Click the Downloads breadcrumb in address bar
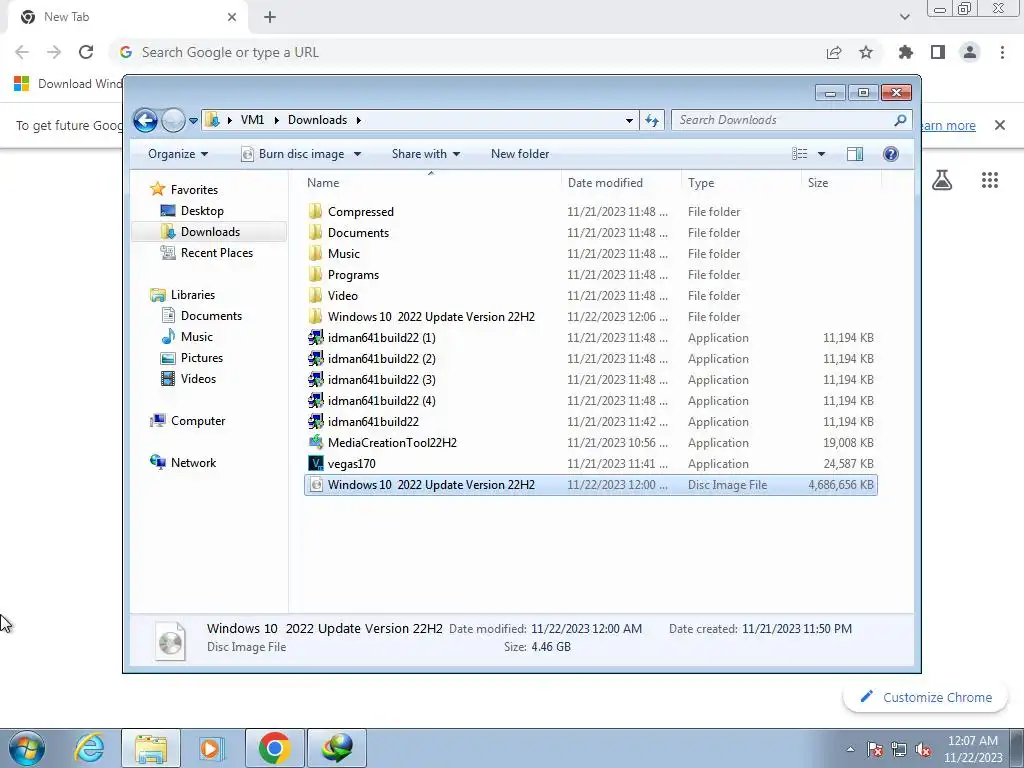Screen dimensions: 1024x768 pos(317,120)
